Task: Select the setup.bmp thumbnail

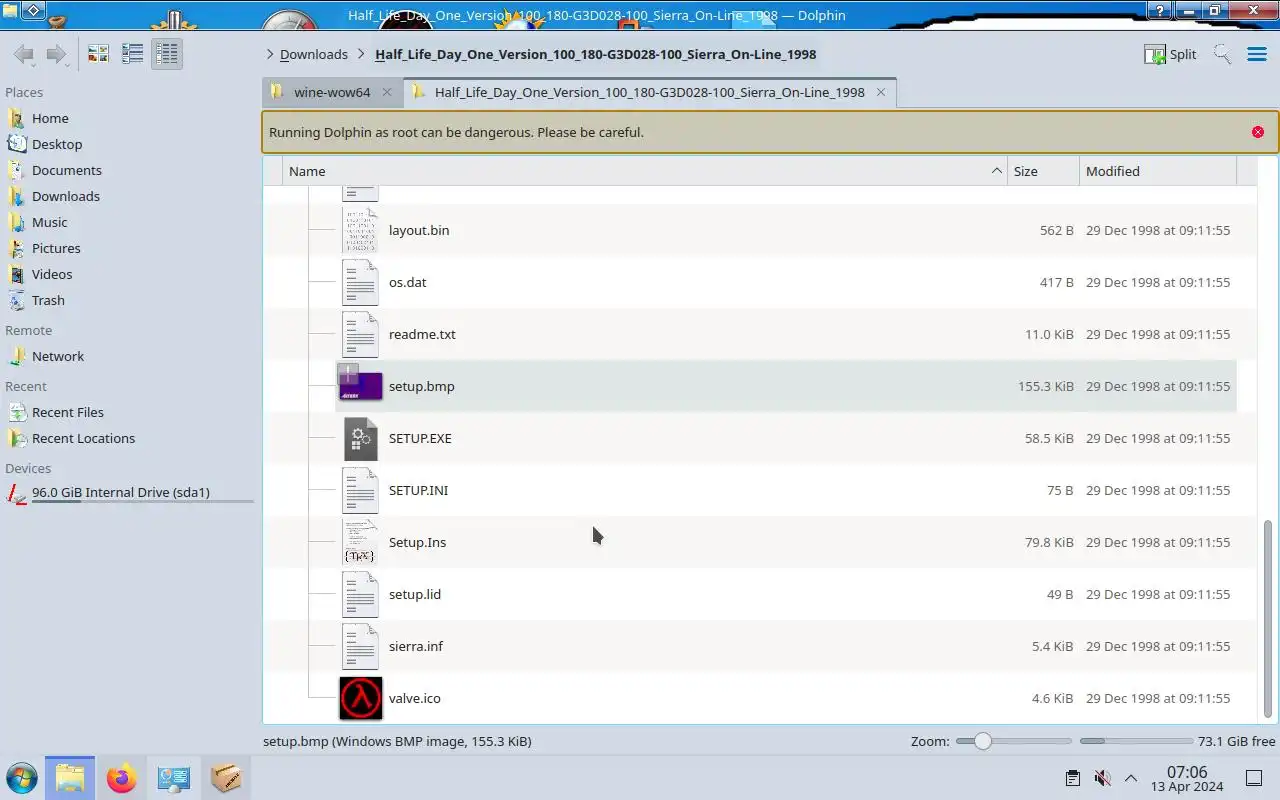Action: [x=360, y=386]
